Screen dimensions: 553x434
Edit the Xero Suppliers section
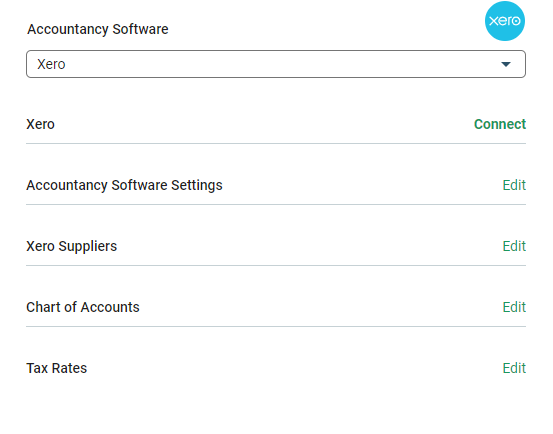(514, 246)
